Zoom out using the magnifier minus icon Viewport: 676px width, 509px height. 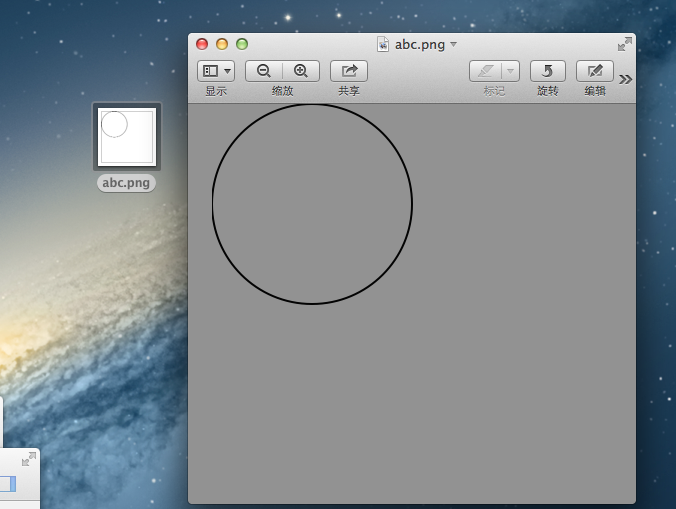264,71
